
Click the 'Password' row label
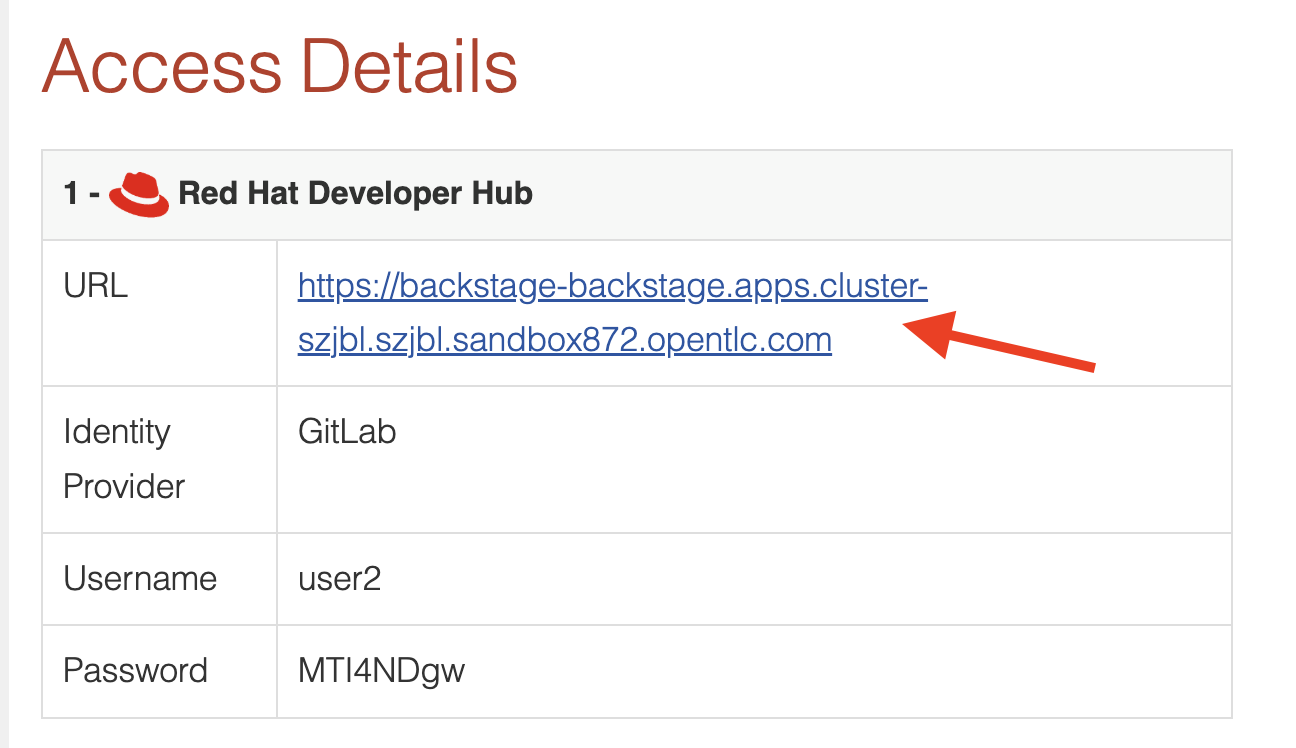pos(135,670)
